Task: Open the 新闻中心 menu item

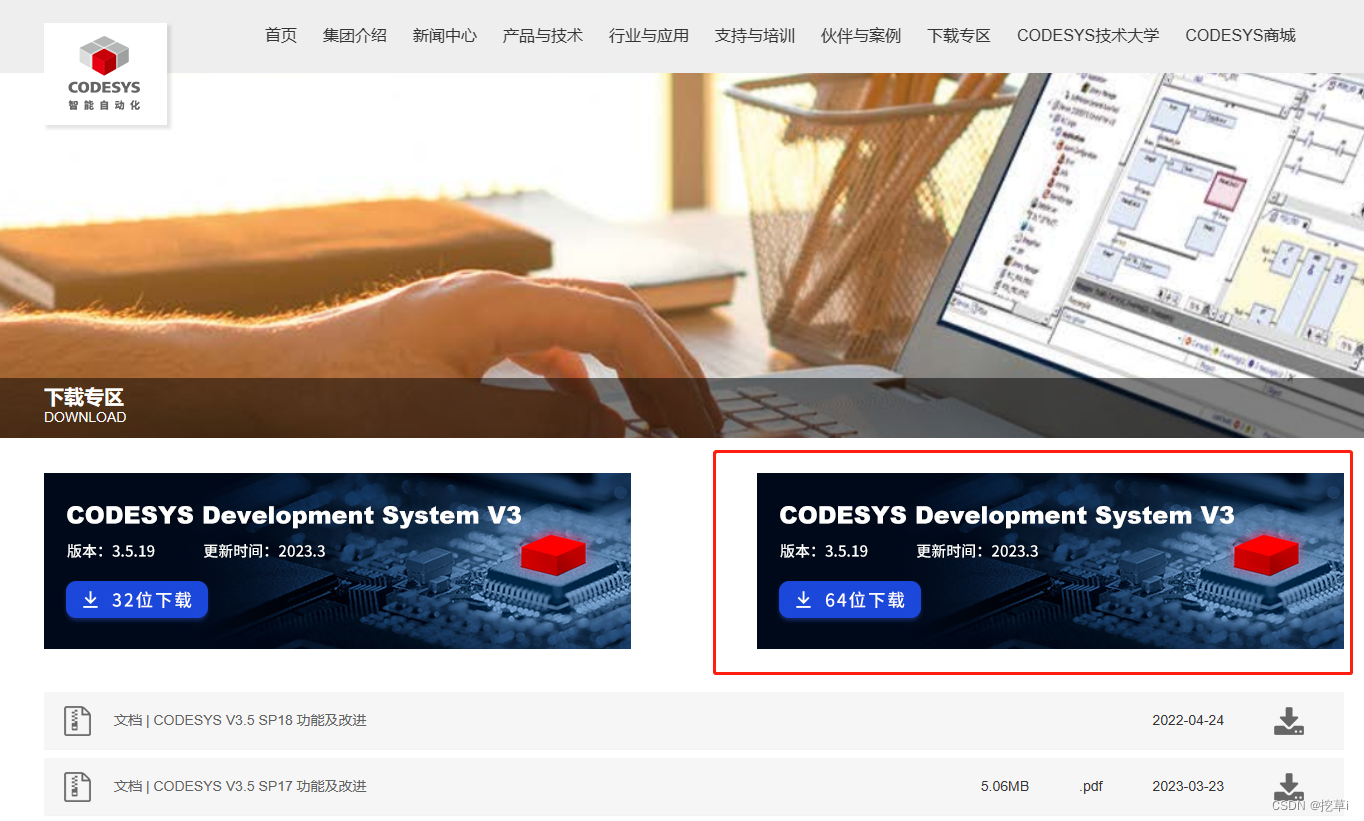Action: 444,35
